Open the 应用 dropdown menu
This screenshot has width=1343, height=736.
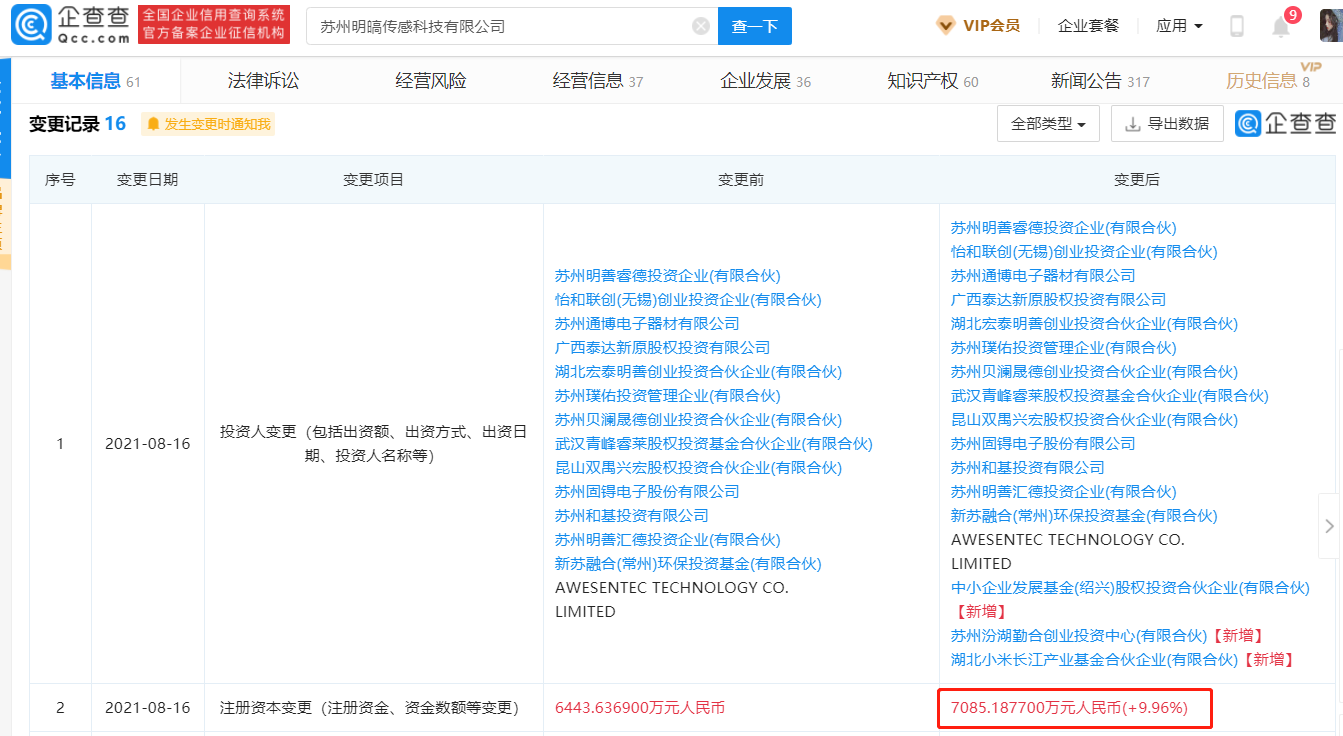coord(1179,26)
